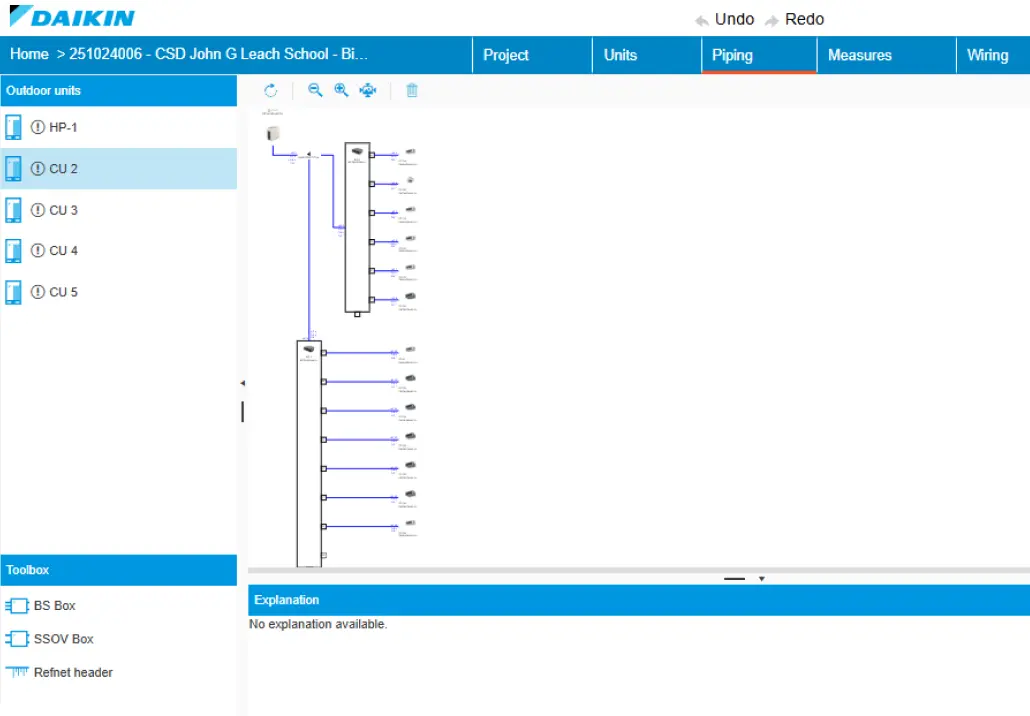Select outdoor unit HP-1

click(63, 127)
